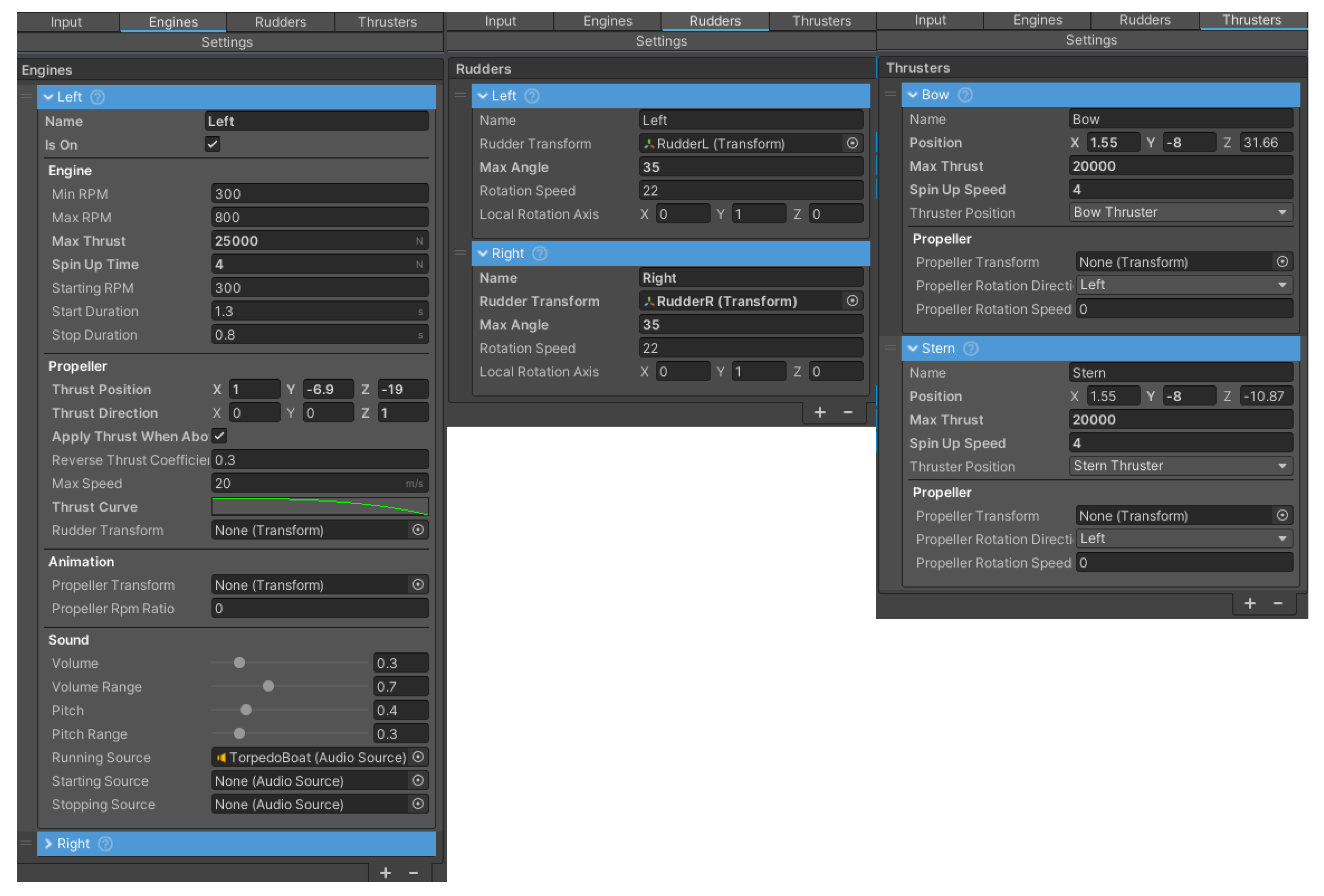
Task: Open object picker for Running Source field
Action: [x=418, y=757]
